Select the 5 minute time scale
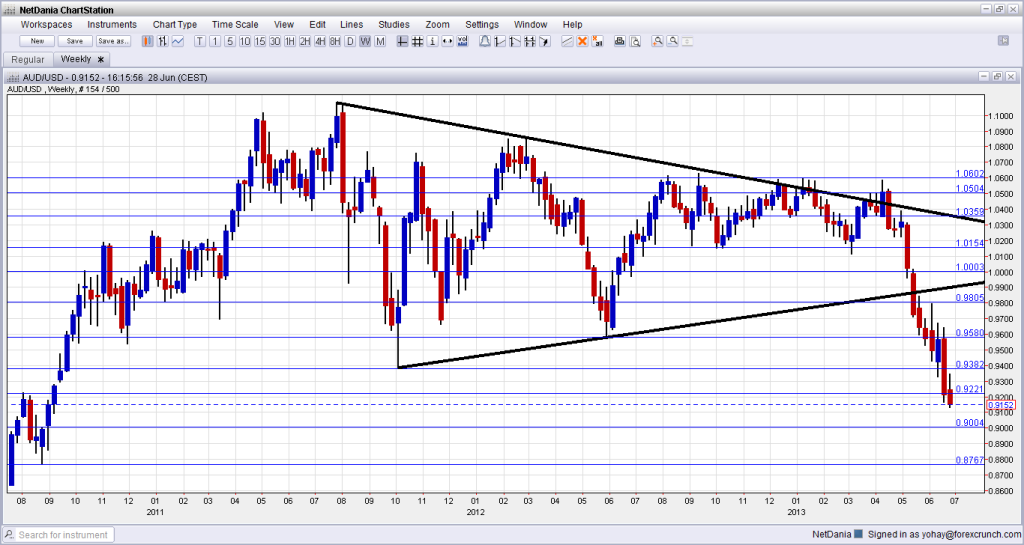The width and height of the screenshot is (1024, 545). tap(230, 41)
